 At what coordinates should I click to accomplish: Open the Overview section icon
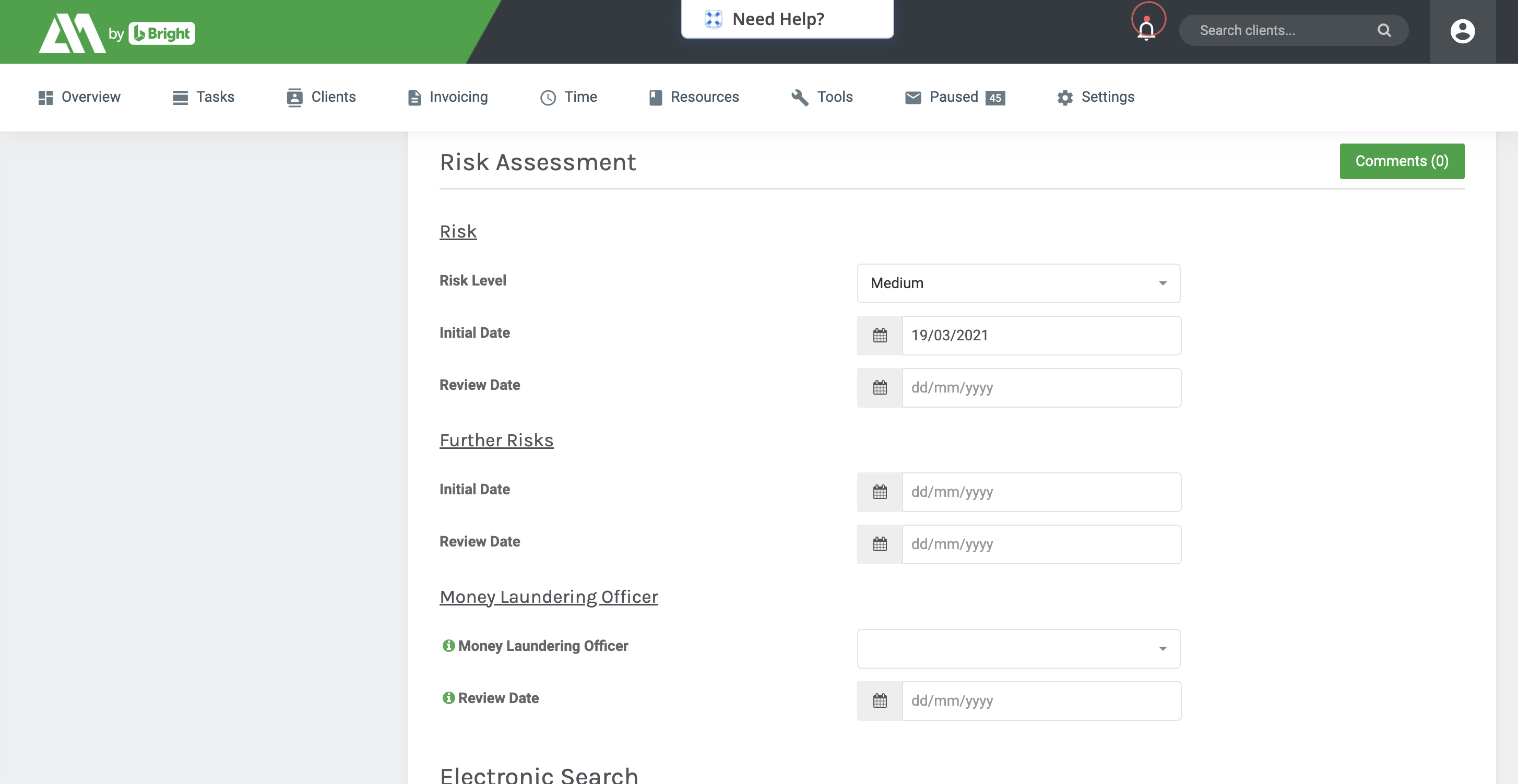tap(45, 97)
